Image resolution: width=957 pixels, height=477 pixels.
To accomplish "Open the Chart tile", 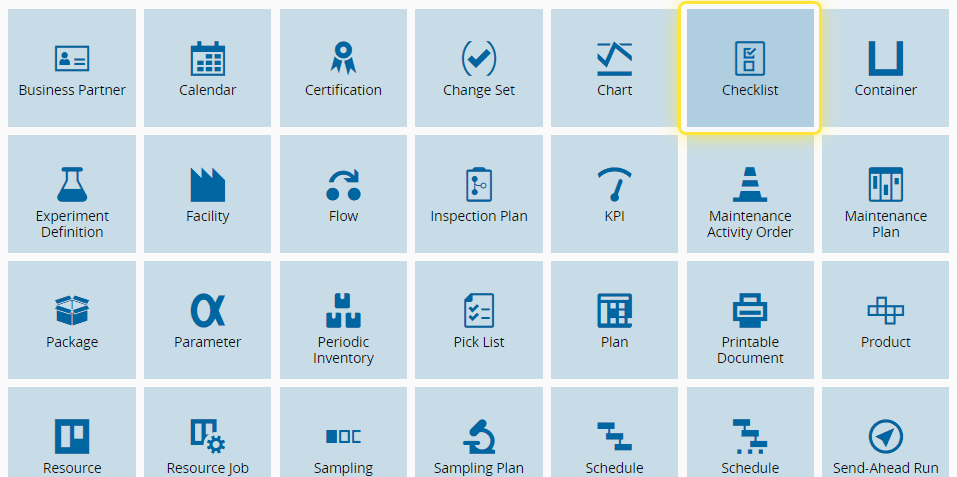I will pyautogui.click(x=614, y=68).
